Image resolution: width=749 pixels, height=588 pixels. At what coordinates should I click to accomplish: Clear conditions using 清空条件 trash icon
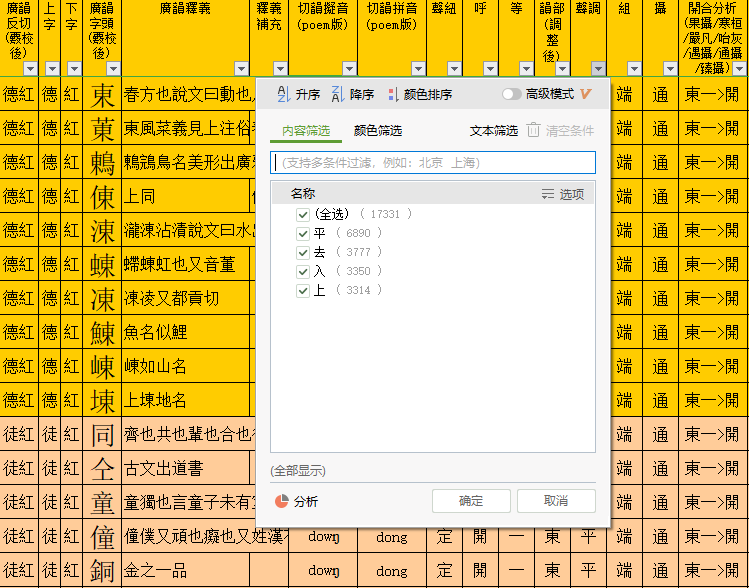click(533, 130)
